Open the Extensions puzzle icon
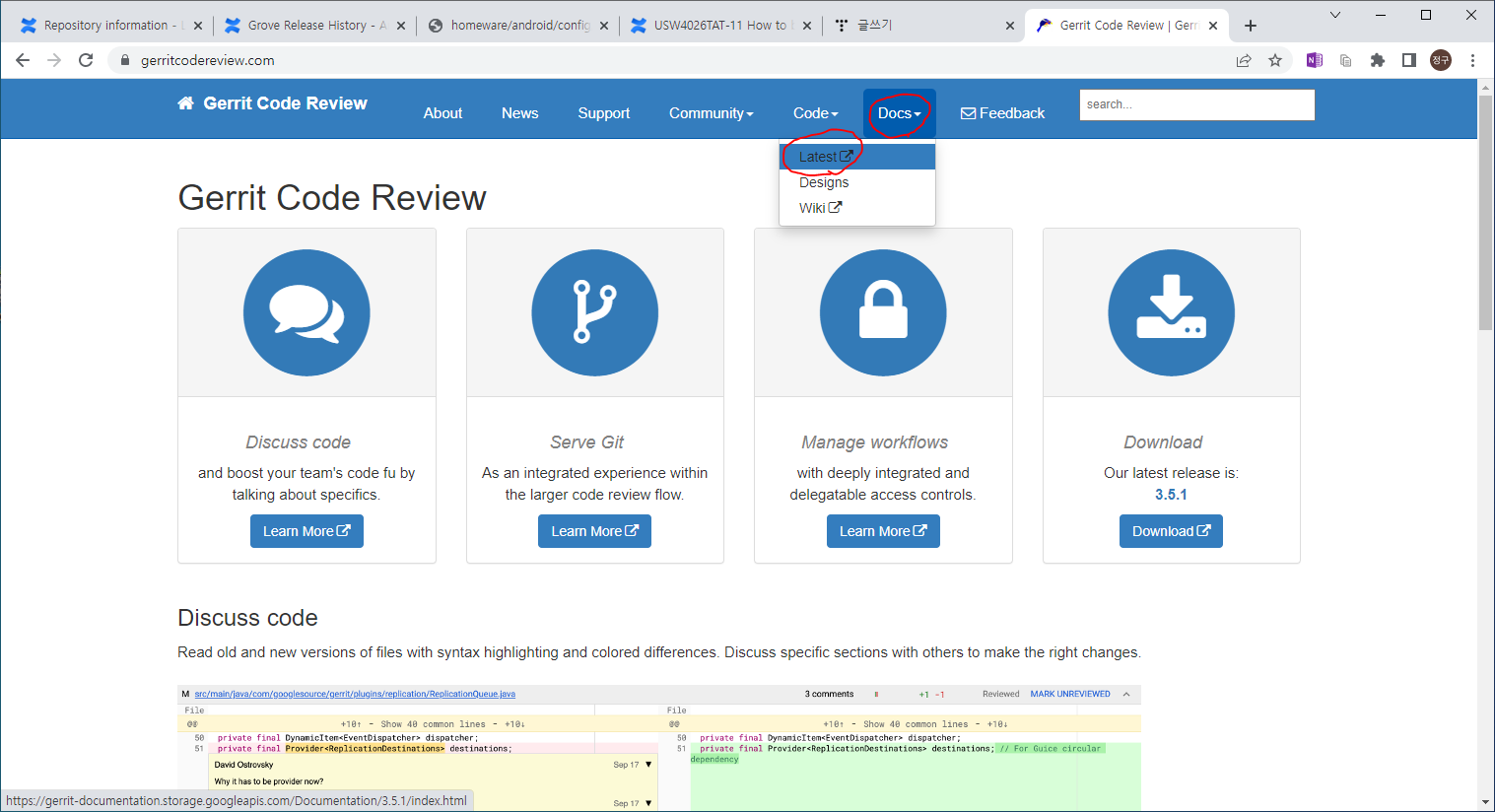 click(1378, 60)
